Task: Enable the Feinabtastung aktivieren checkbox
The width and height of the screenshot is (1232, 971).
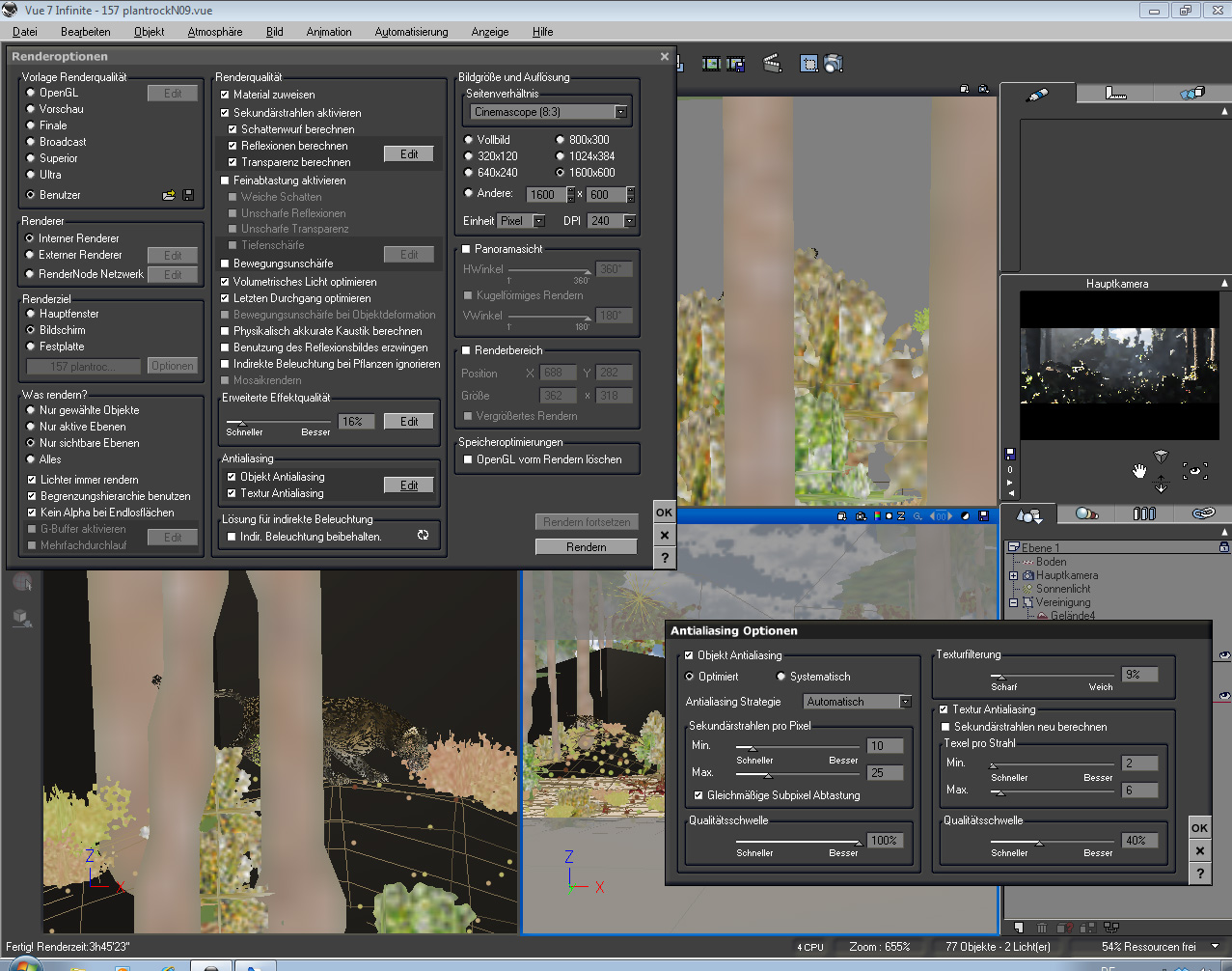Action: (225, 180)
